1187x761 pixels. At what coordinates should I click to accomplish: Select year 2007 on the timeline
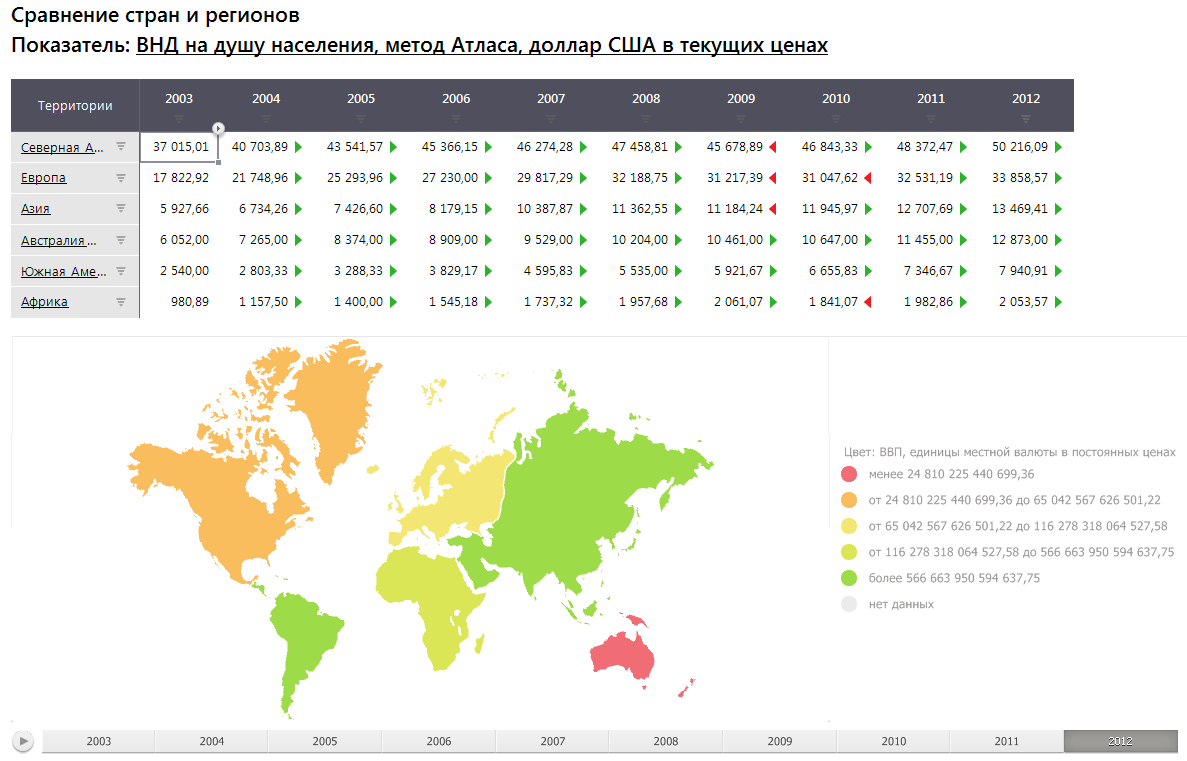pyautogui.click(x=553, y=741)
